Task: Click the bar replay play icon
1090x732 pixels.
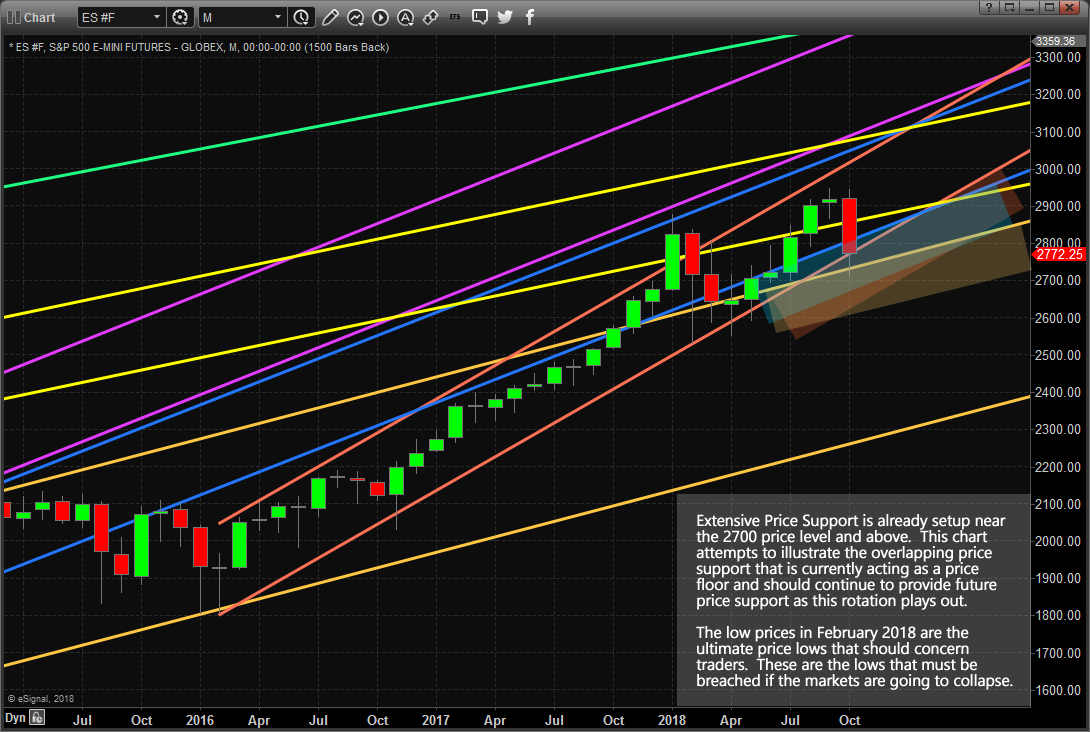Action: 380,17
